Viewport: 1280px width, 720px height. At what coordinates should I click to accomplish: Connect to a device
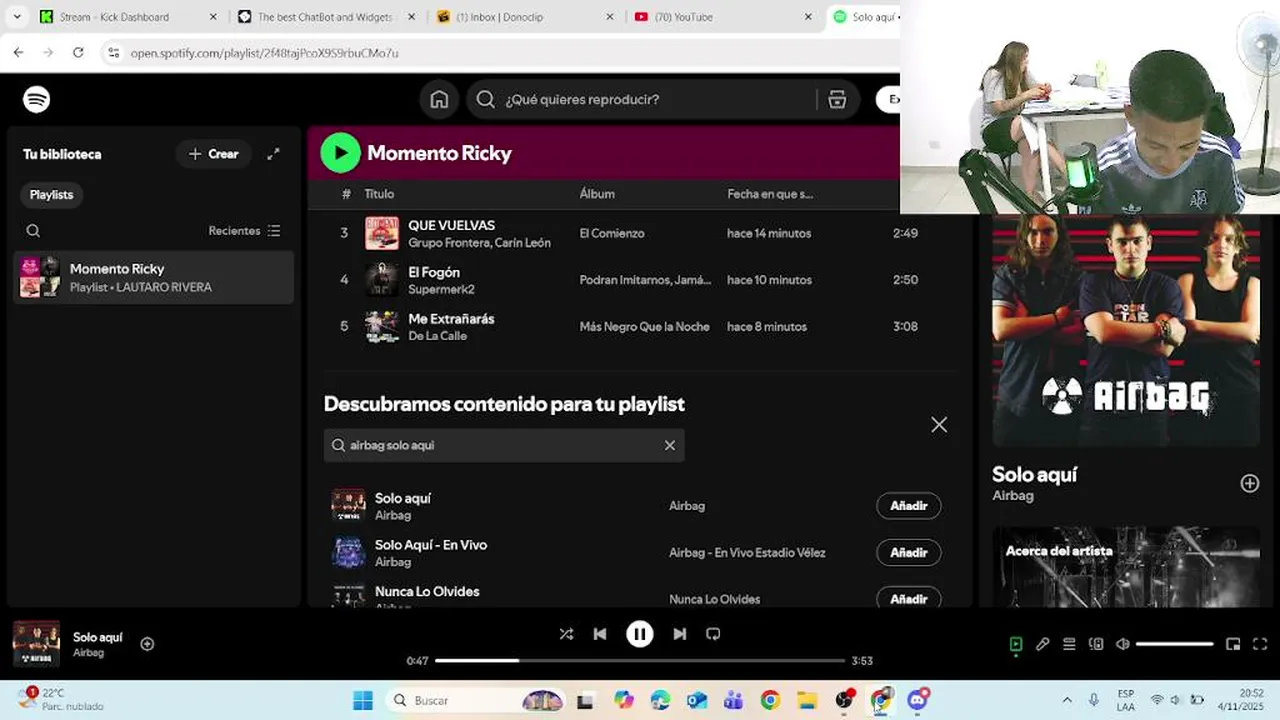[x=1096, y=644]
